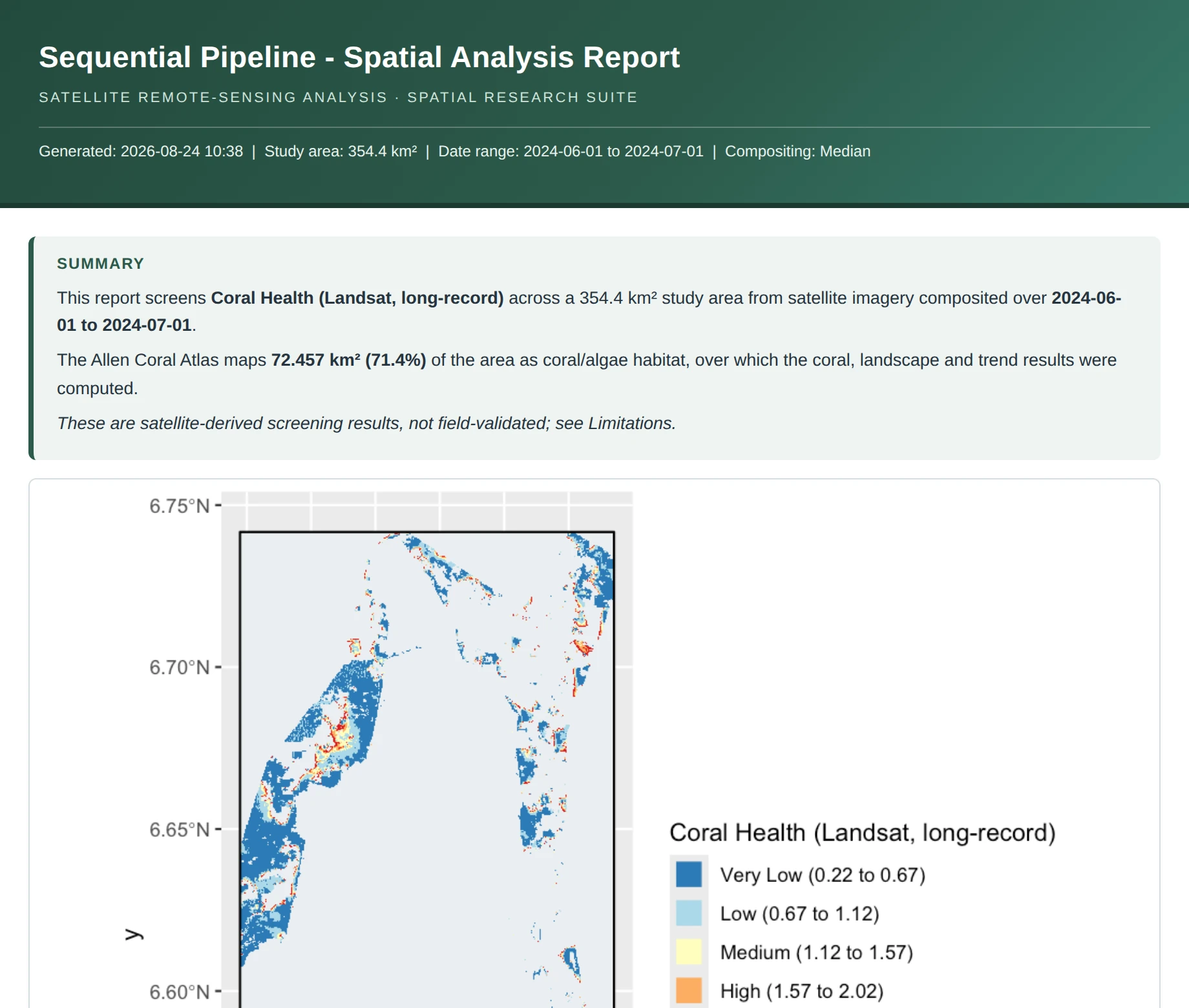This screenshot has width=1189, height=1008.
Task: Click the 6.75°N axis tick label
Action: (180, 506)
